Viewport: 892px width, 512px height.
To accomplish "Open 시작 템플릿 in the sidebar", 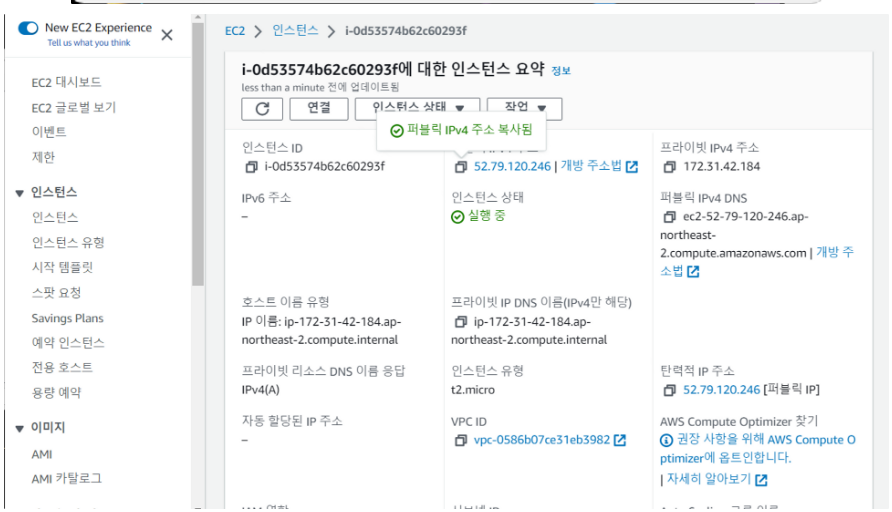I will [62, 267].
